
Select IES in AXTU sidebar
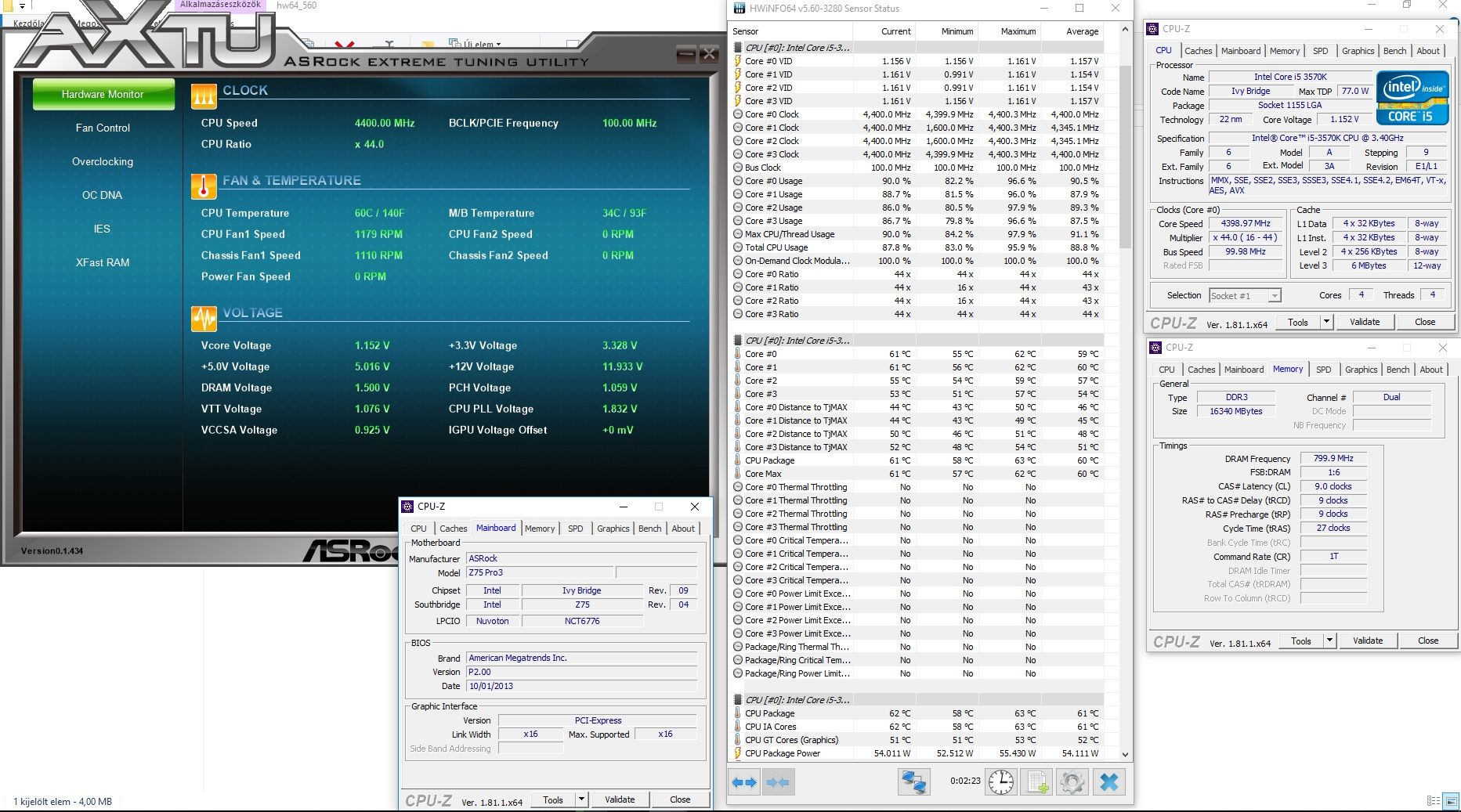pos(103,229)
